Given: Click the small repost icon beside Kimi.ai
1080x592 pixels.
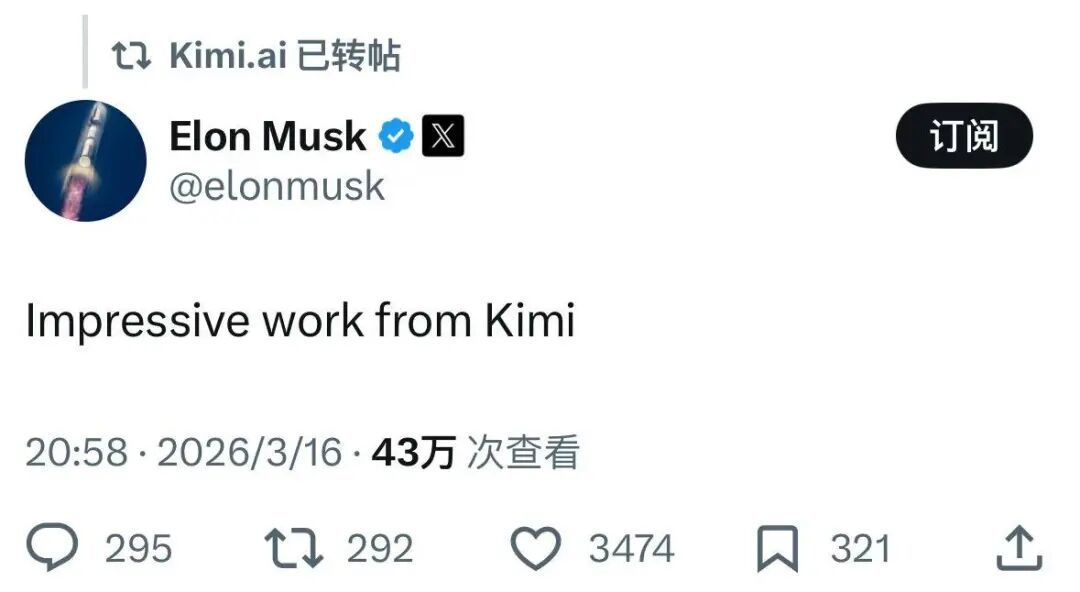Looking at the screenshot, I should click(131, 56).
